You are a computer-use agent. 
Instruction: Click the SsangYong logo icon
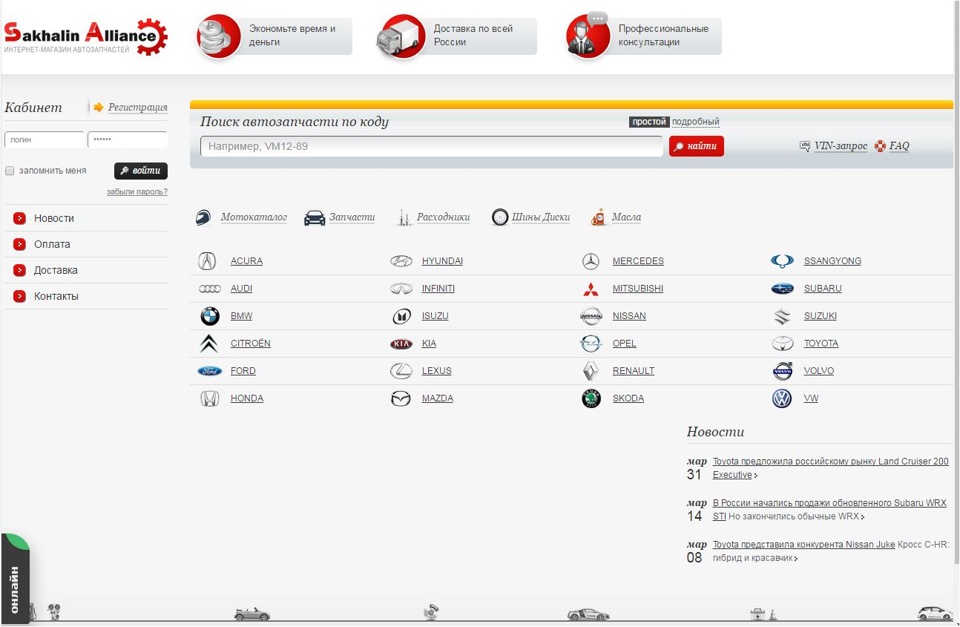pos(782,261)
